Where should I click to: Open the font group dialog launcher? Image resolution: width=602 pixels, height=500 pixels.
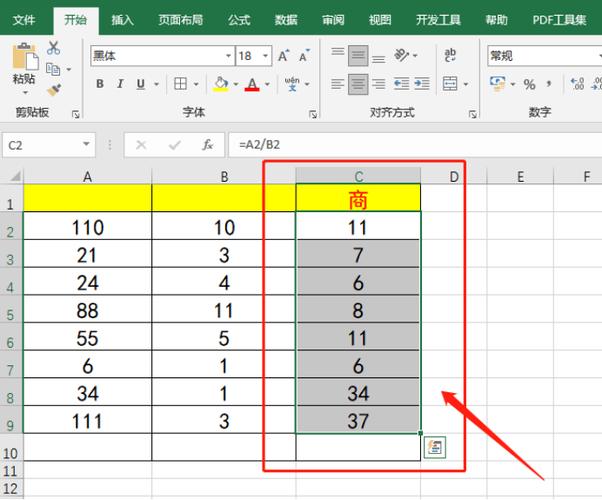[313, 114]
